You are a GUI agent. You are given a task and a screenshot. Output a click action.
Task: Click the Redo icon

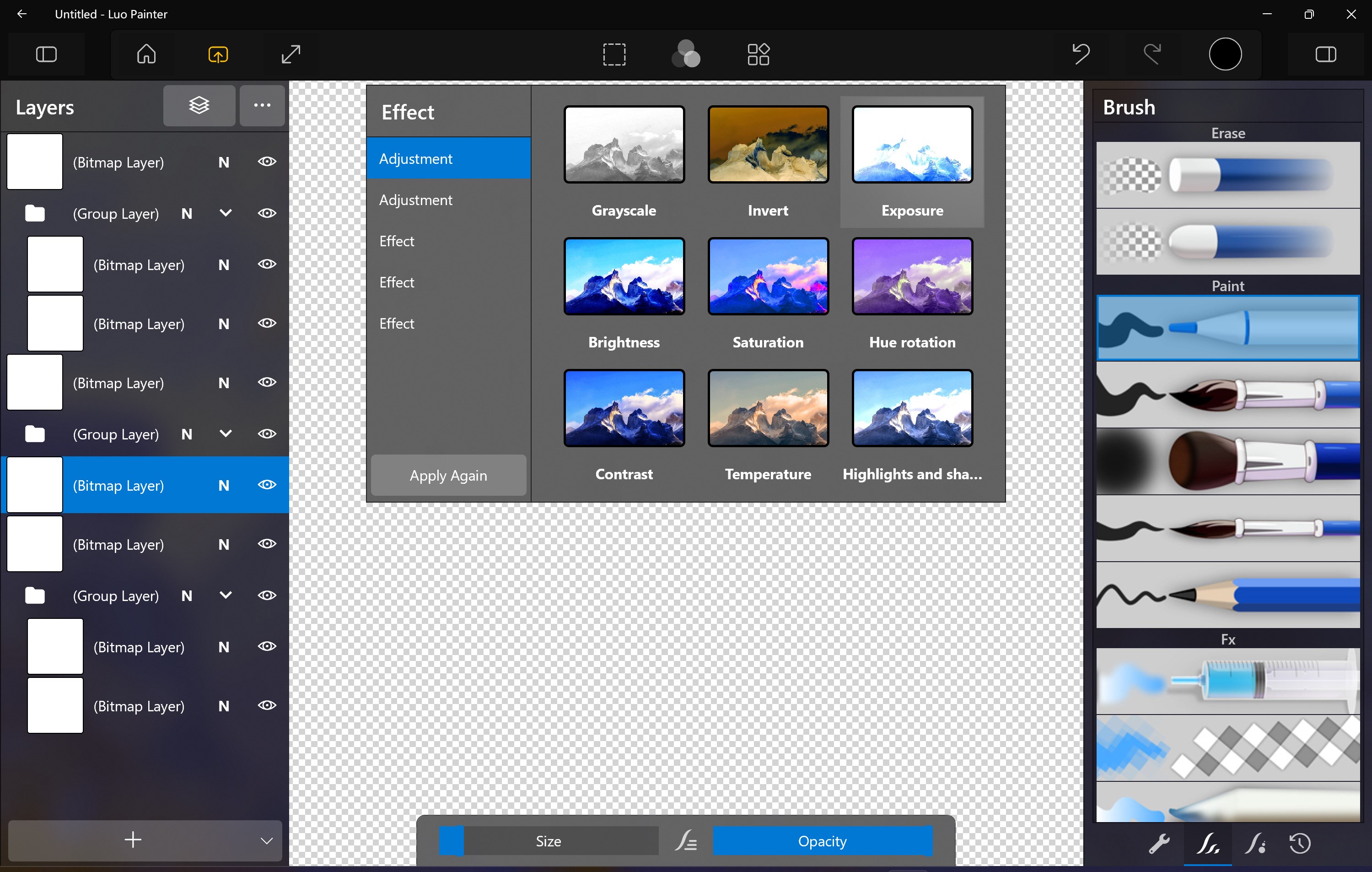(x=1152, y=54)
